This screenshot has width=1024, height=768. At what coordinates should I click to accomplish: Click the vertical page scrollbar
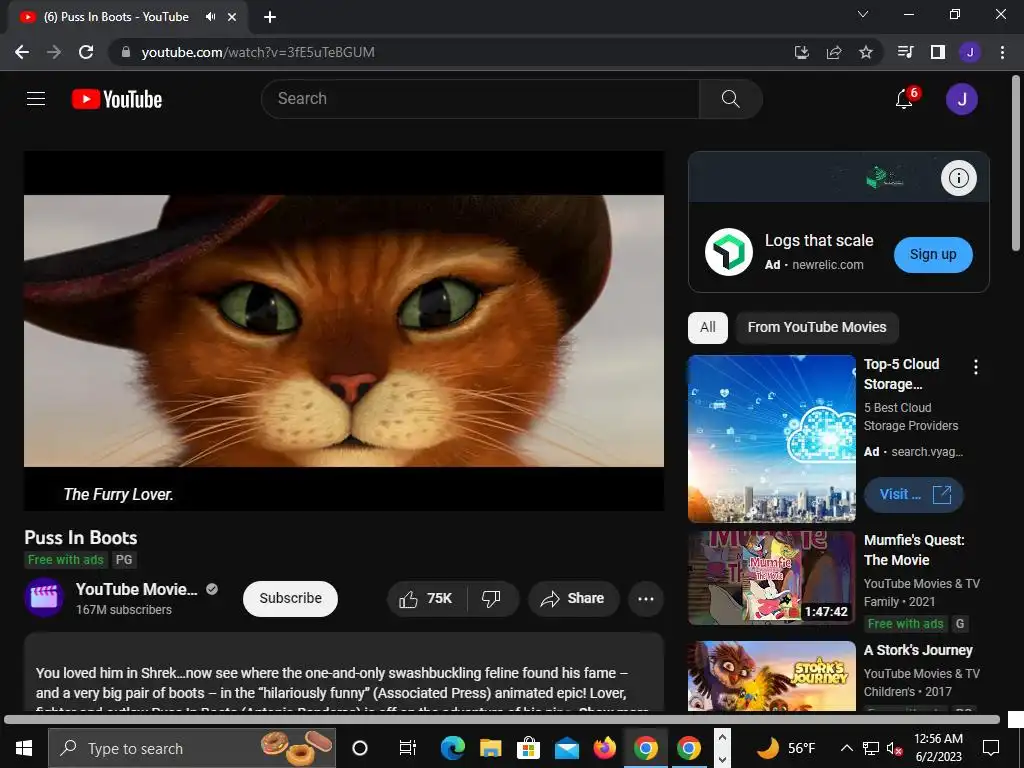click(1016, 163)
